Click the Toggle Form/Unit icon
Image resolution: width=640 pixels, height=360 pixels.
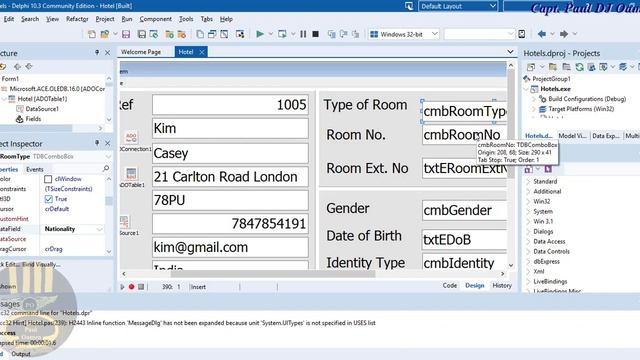(224, 34)
